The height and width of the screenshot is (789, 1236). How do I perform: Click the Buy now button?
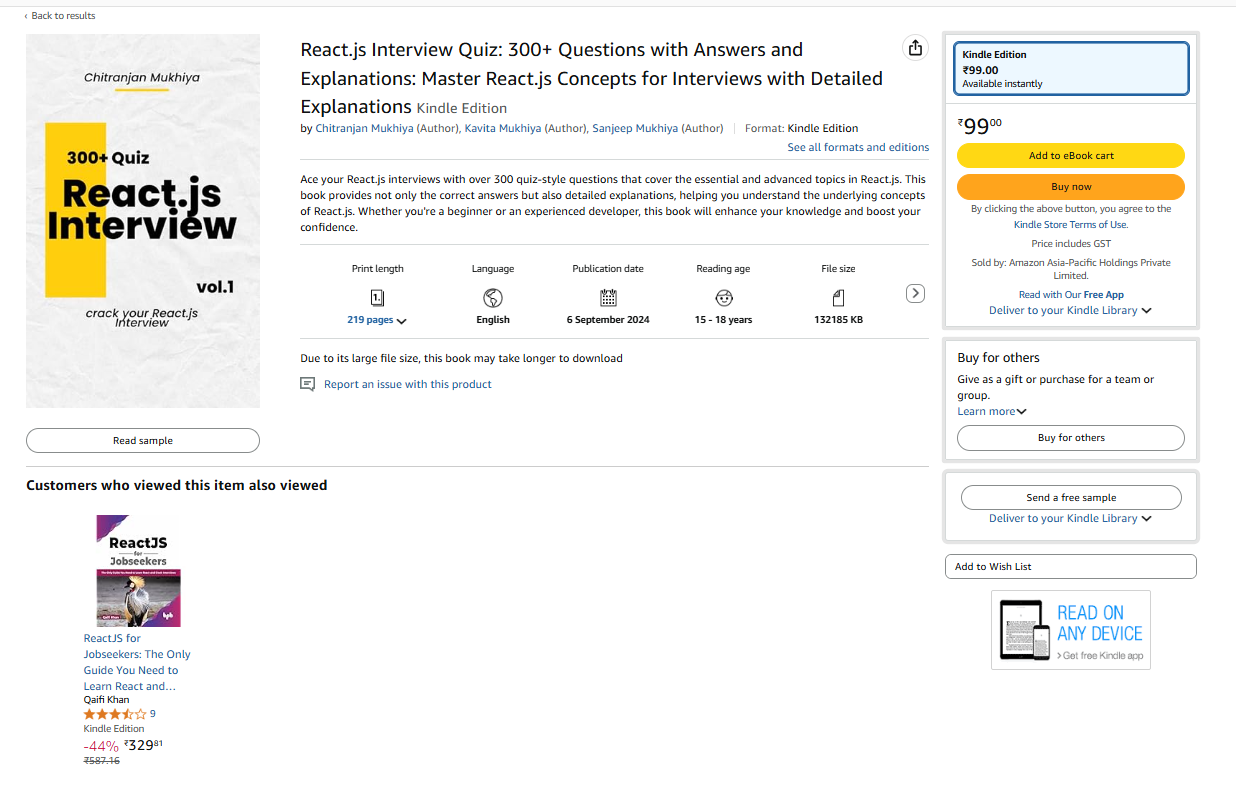(x=1071, y=187)
